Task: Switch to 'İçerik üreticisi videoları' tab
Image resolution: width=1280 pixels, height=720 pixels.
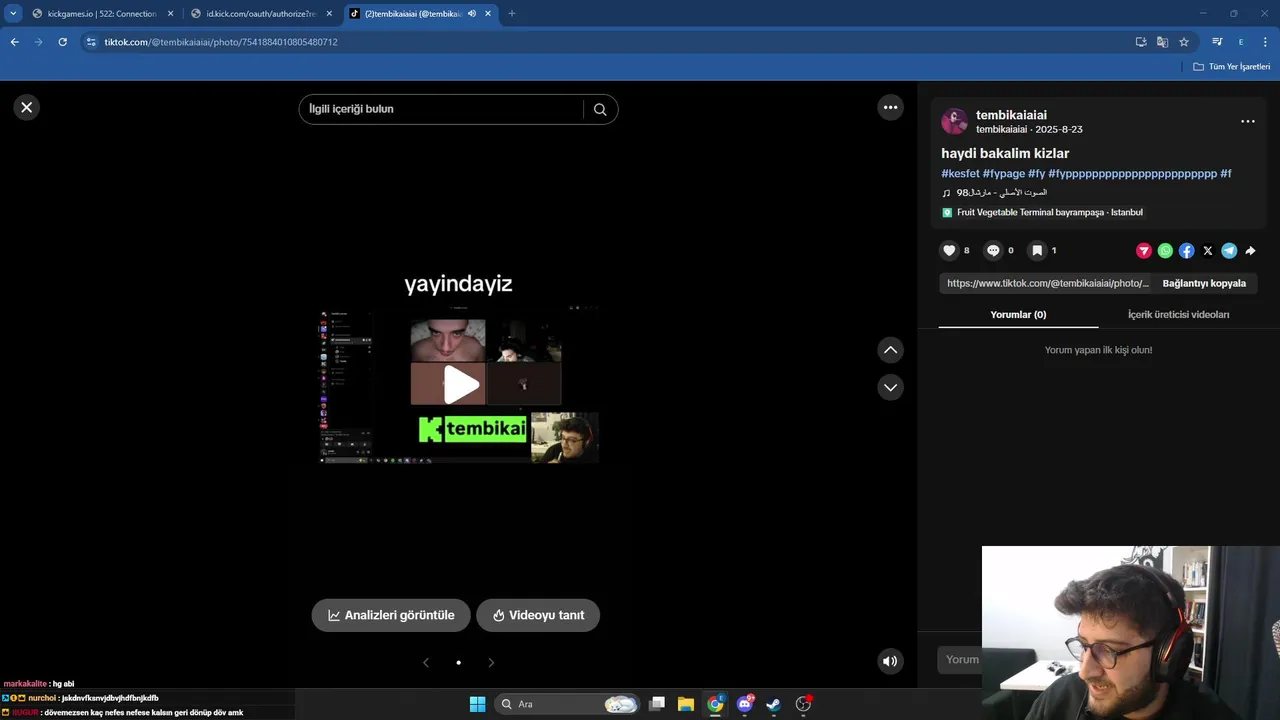Action: (1178, 314)
